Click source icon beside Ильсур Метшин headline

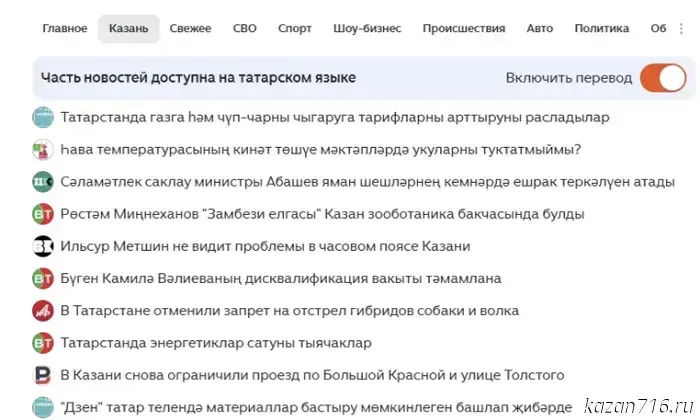coord(43,246)
